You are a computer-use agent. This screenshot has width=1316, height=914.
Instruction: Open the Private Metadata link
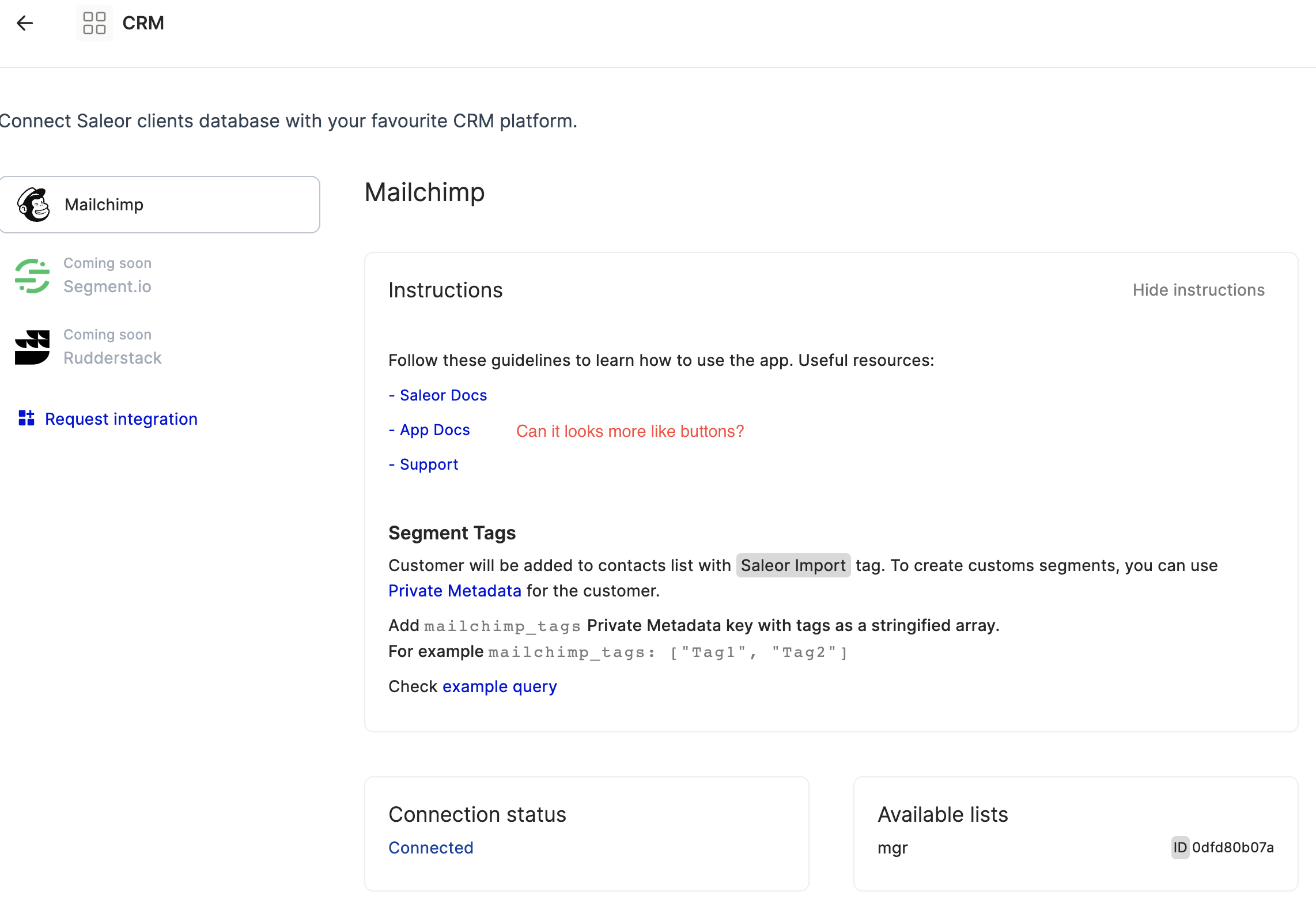[455, 591]
